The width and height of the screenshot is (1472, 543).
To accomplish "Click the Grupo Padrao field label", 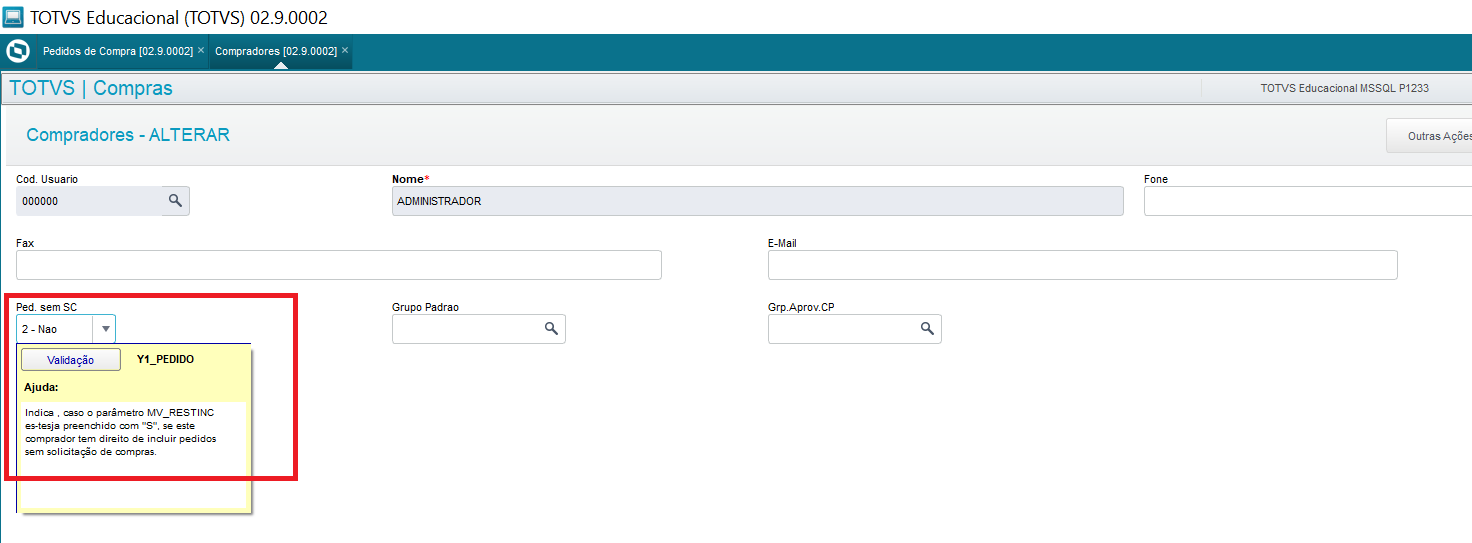I will (425, 307).
